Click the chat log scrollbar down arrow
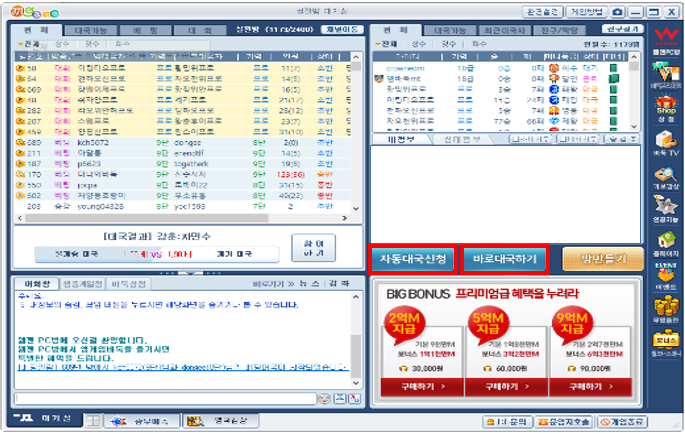Screen dimensions: 685x434 [356, 383]
